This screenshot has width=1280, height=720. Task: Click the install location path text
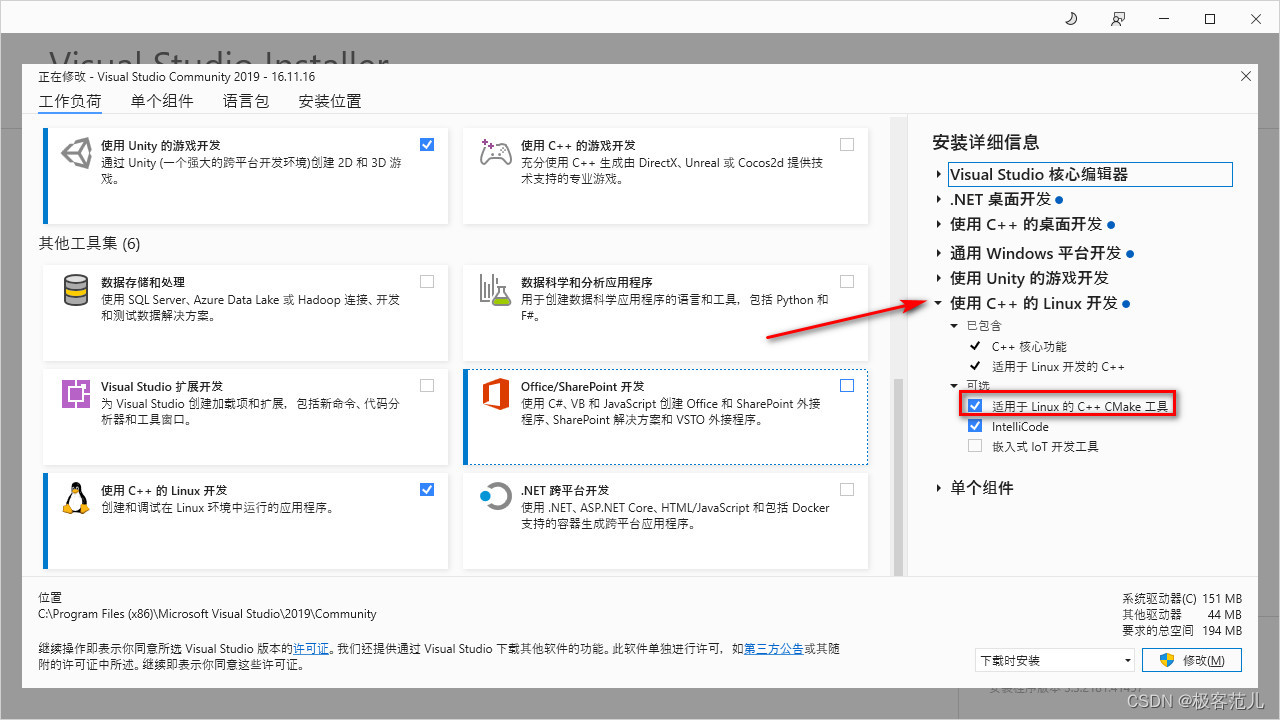[x=208, y=614]
